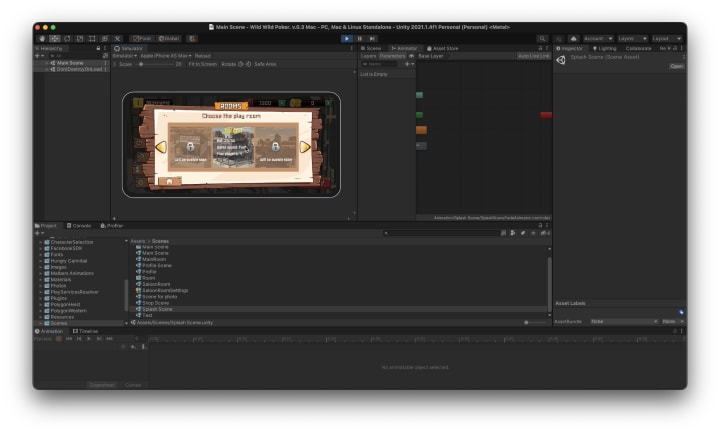The height and width of the screenshot is (433, 720).
Task: Switch to the Hierarchy tab
Action: [x=49, y=48]
